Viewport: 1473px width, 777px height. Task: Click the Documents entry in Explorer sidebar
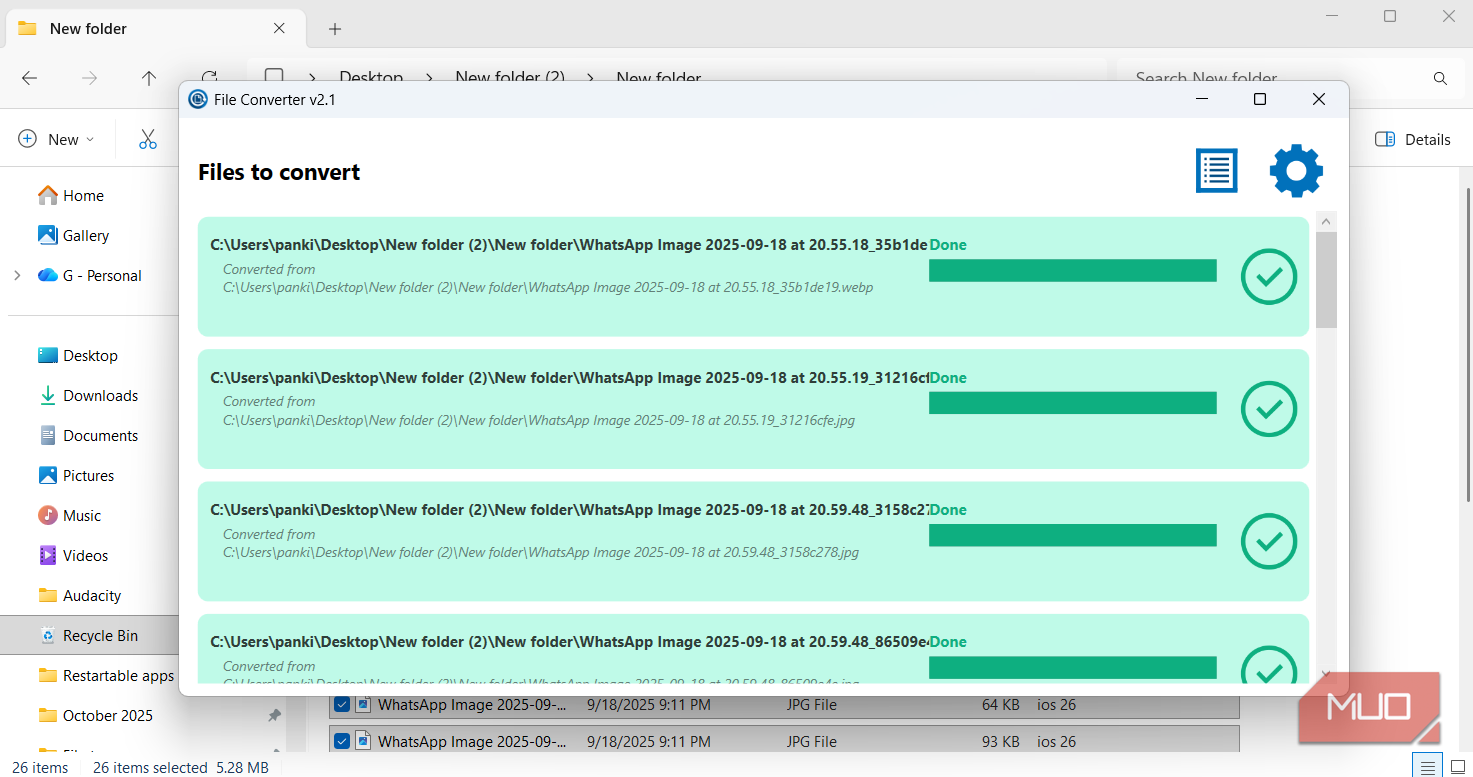coord(88,436)
